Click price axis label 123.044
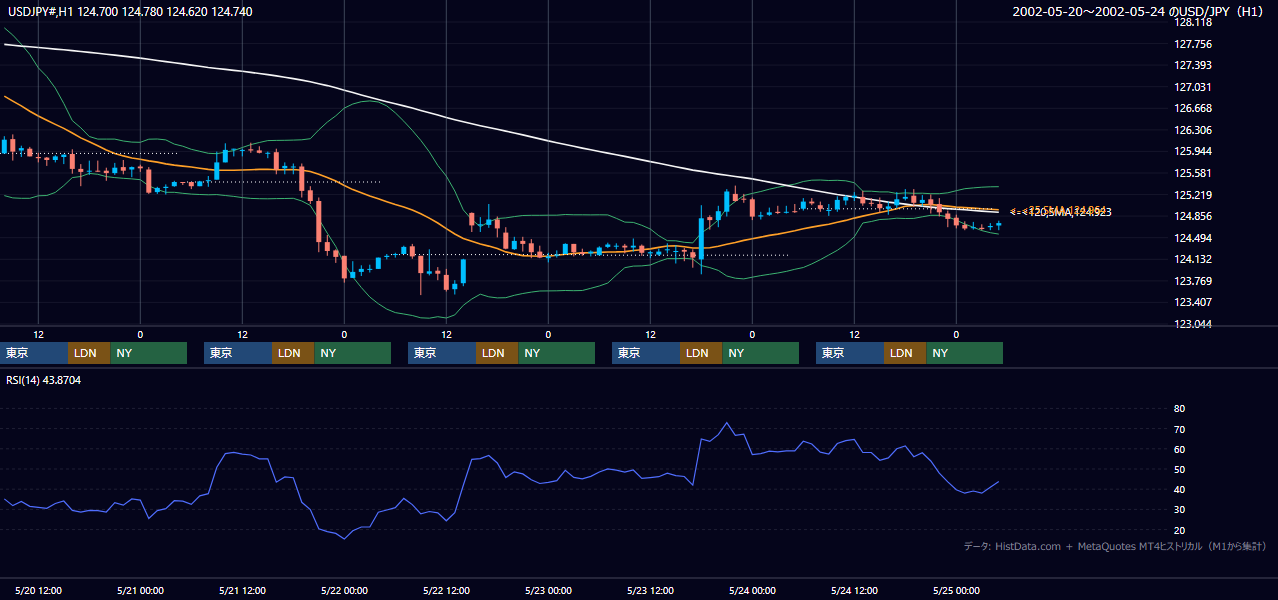The image size is (1278, 600). pos(1193,324)
